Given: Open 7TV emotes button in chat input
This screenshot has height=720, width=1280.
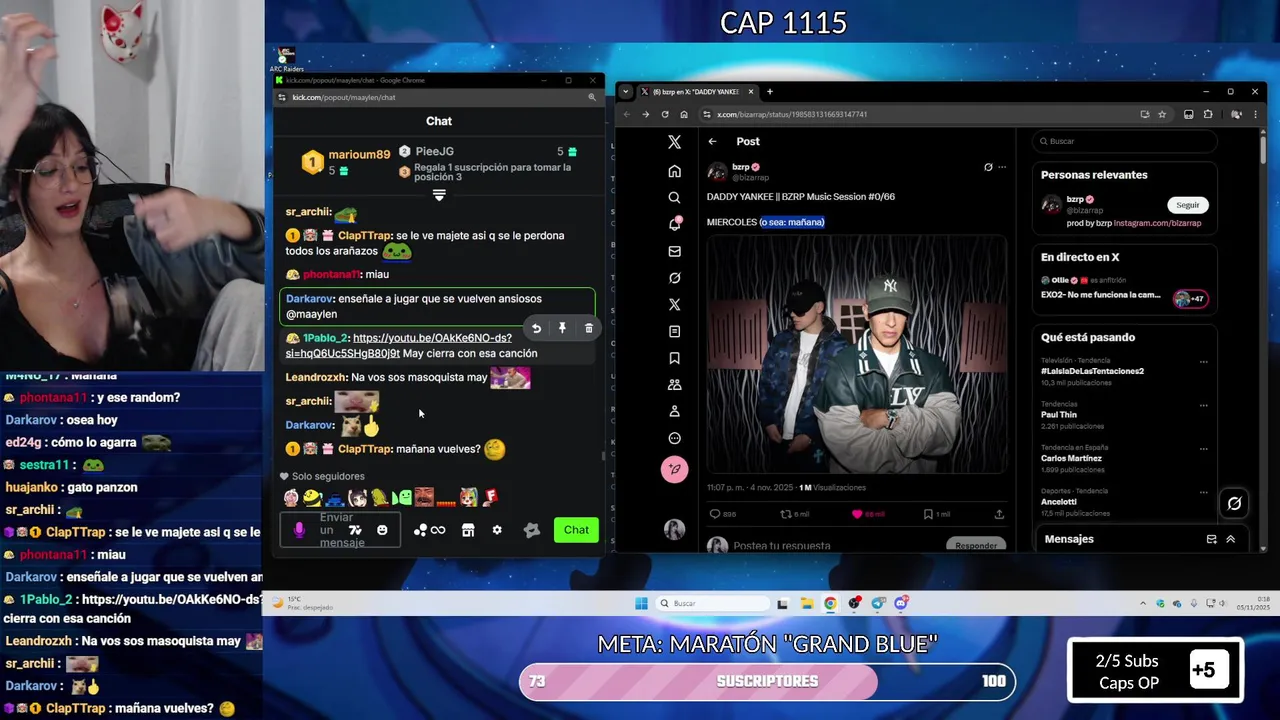Looking at the screenshot, I should click(354, 530).
